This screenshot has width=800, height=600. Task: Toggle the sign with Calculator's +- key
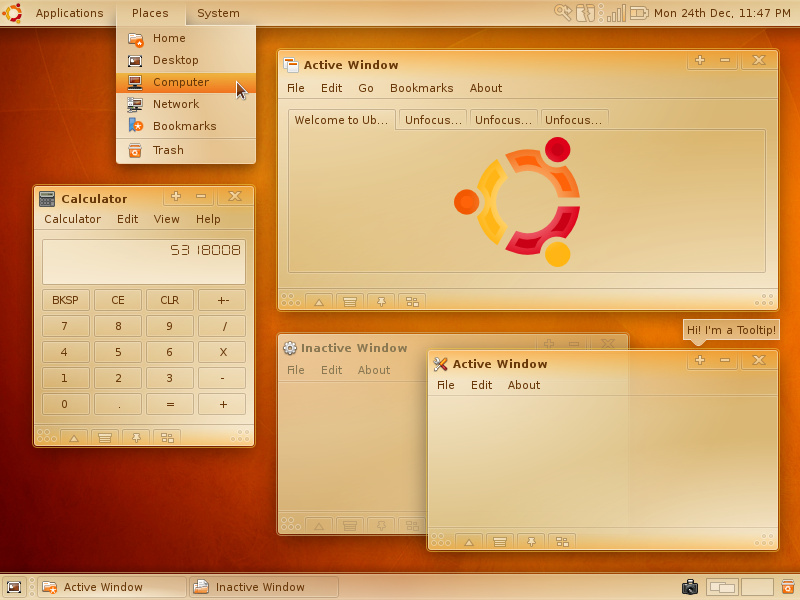click(x=222, y=300)
